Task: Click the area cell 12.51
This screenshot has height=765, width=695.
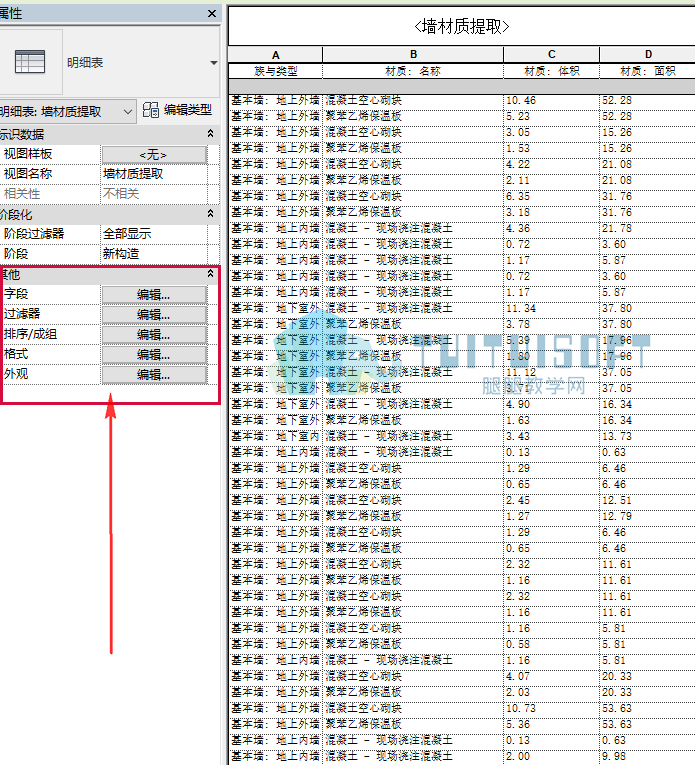Action: (648, 501)
